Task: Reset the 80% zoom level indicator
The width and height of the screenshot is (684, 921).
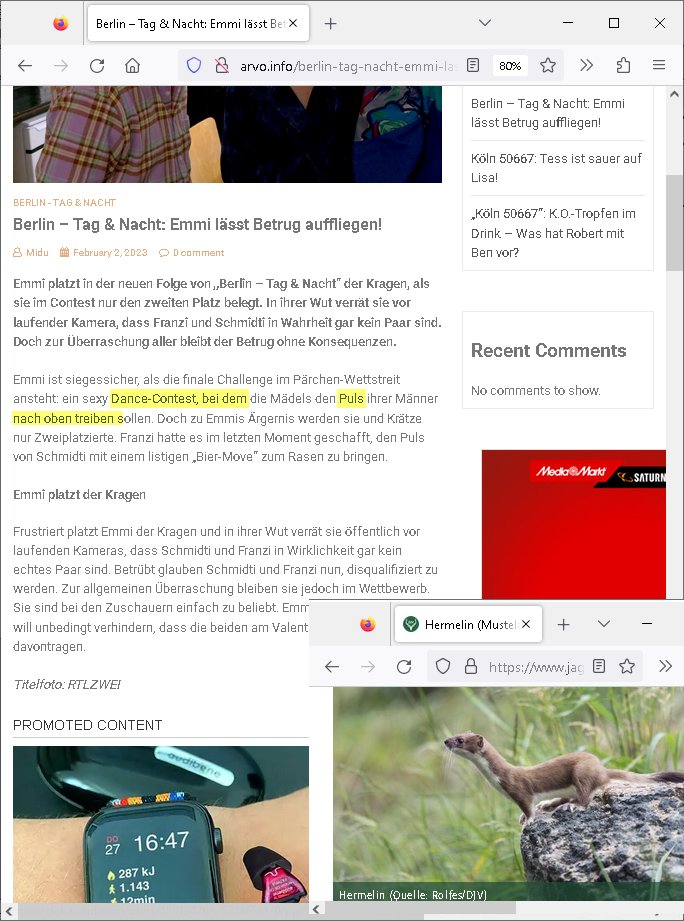Action: tap(510, 66)
